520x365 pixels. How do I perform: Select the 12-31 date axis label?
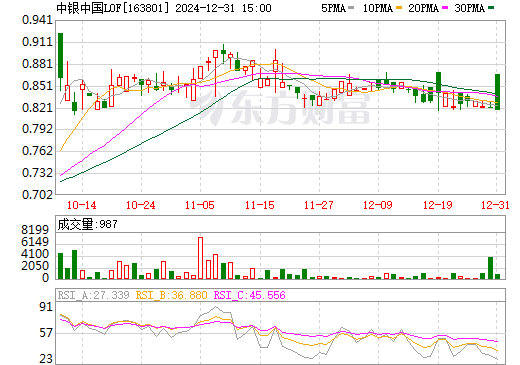[495, 205]
